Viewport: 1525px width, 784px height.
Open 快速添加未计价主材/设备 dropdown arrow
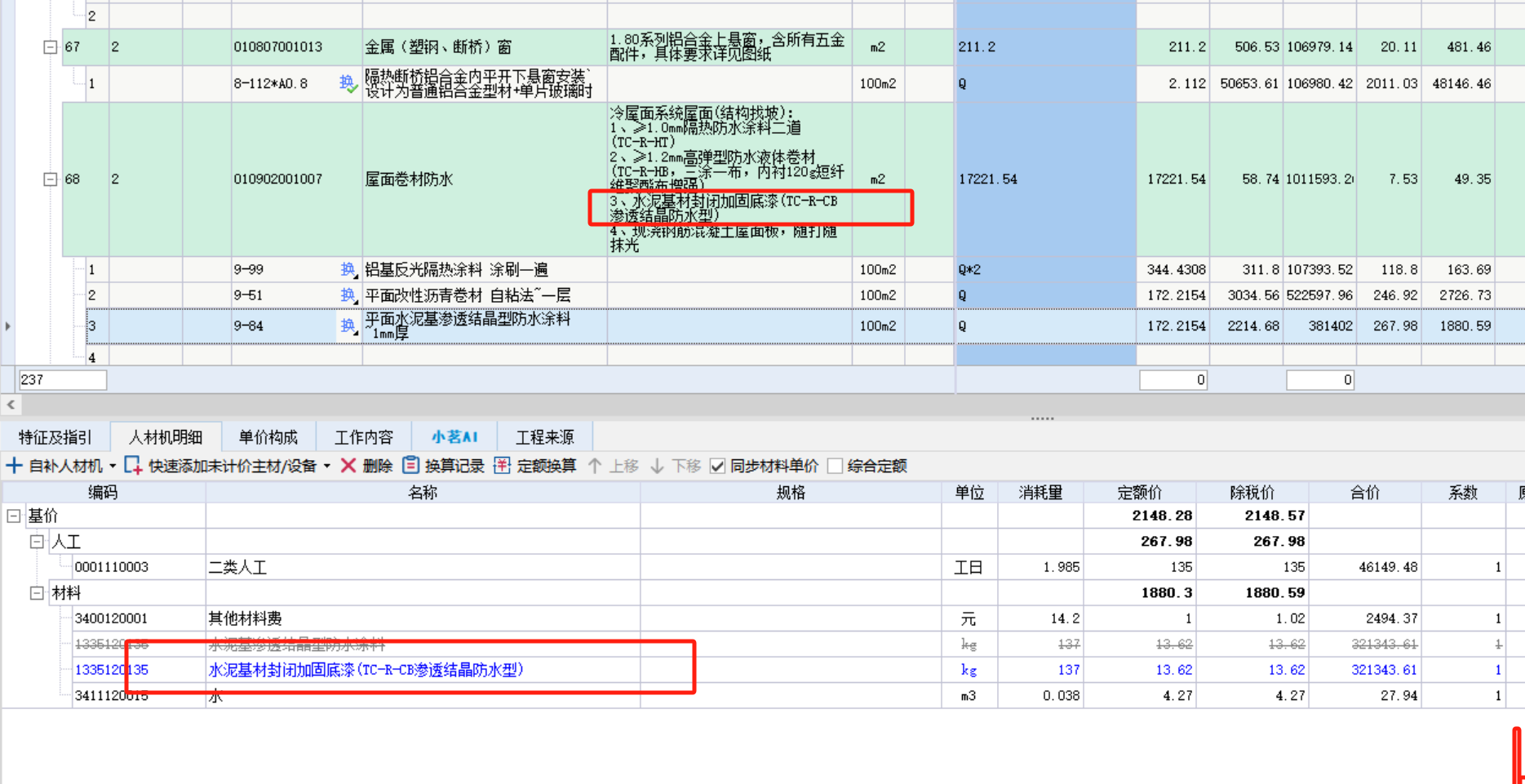click(x=327, y=467)
